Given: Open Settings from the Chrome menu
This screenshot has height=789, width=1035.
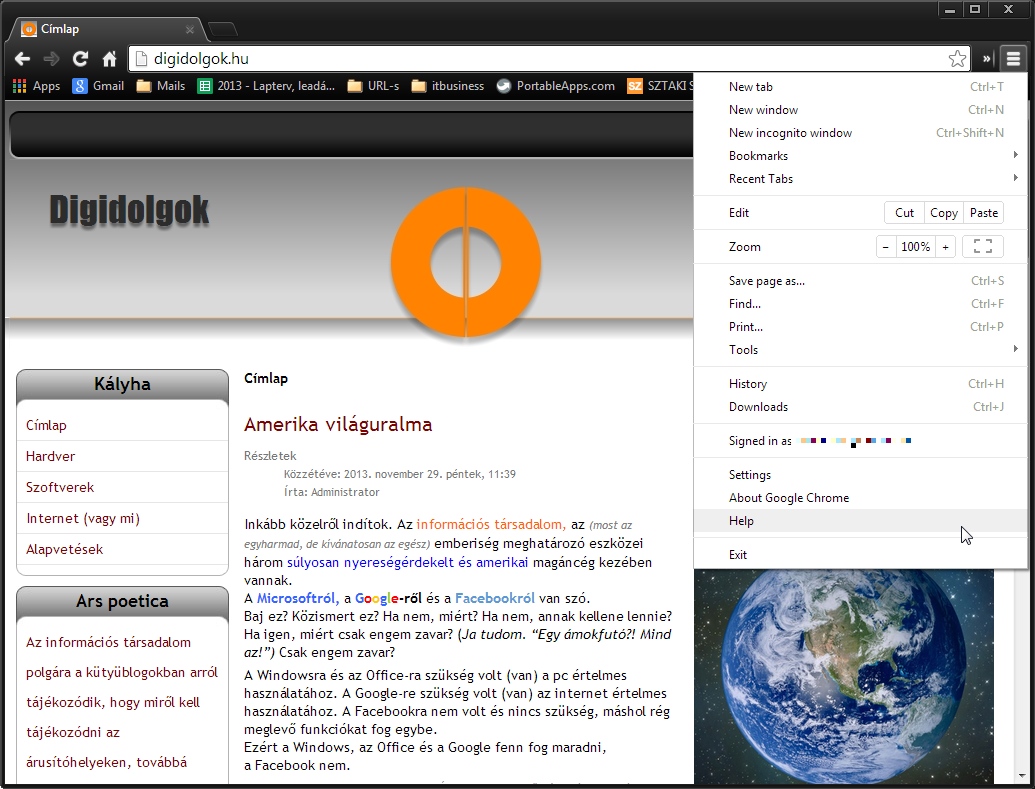Looking at the screenshot, I should click(860, 475).
